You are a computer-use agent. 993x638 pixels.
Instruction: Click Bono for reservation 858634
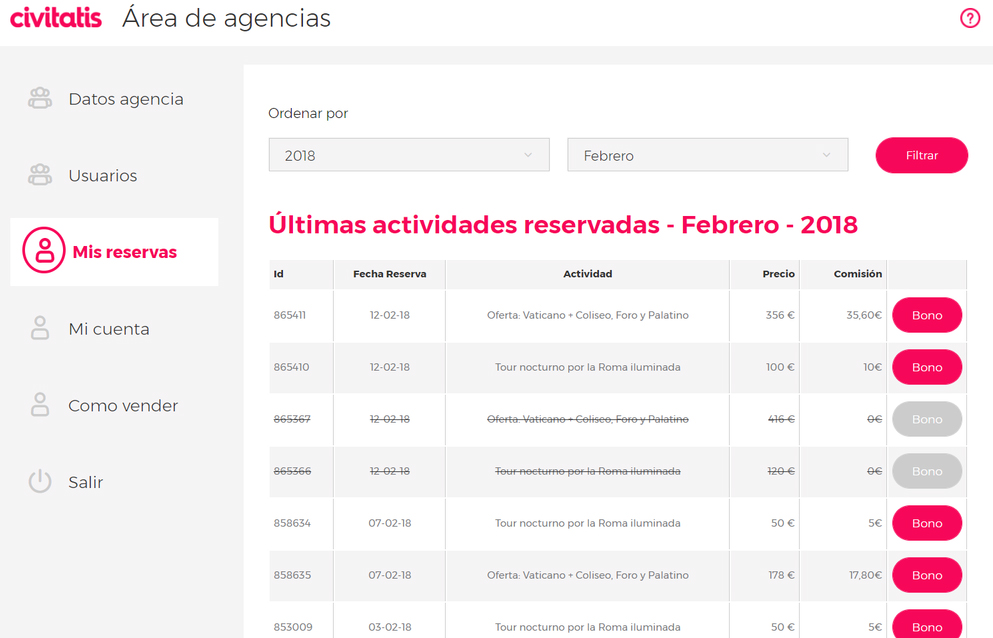coord(926,523)
